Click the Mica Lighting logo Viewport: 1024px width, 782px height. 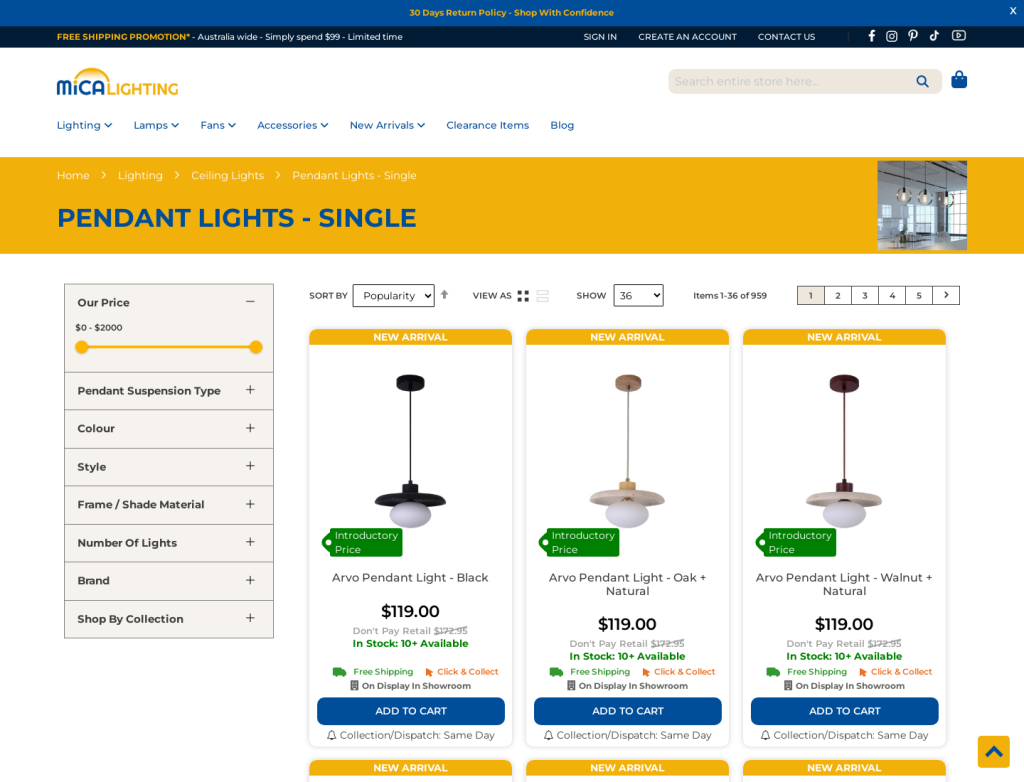[x=118, y=82]
